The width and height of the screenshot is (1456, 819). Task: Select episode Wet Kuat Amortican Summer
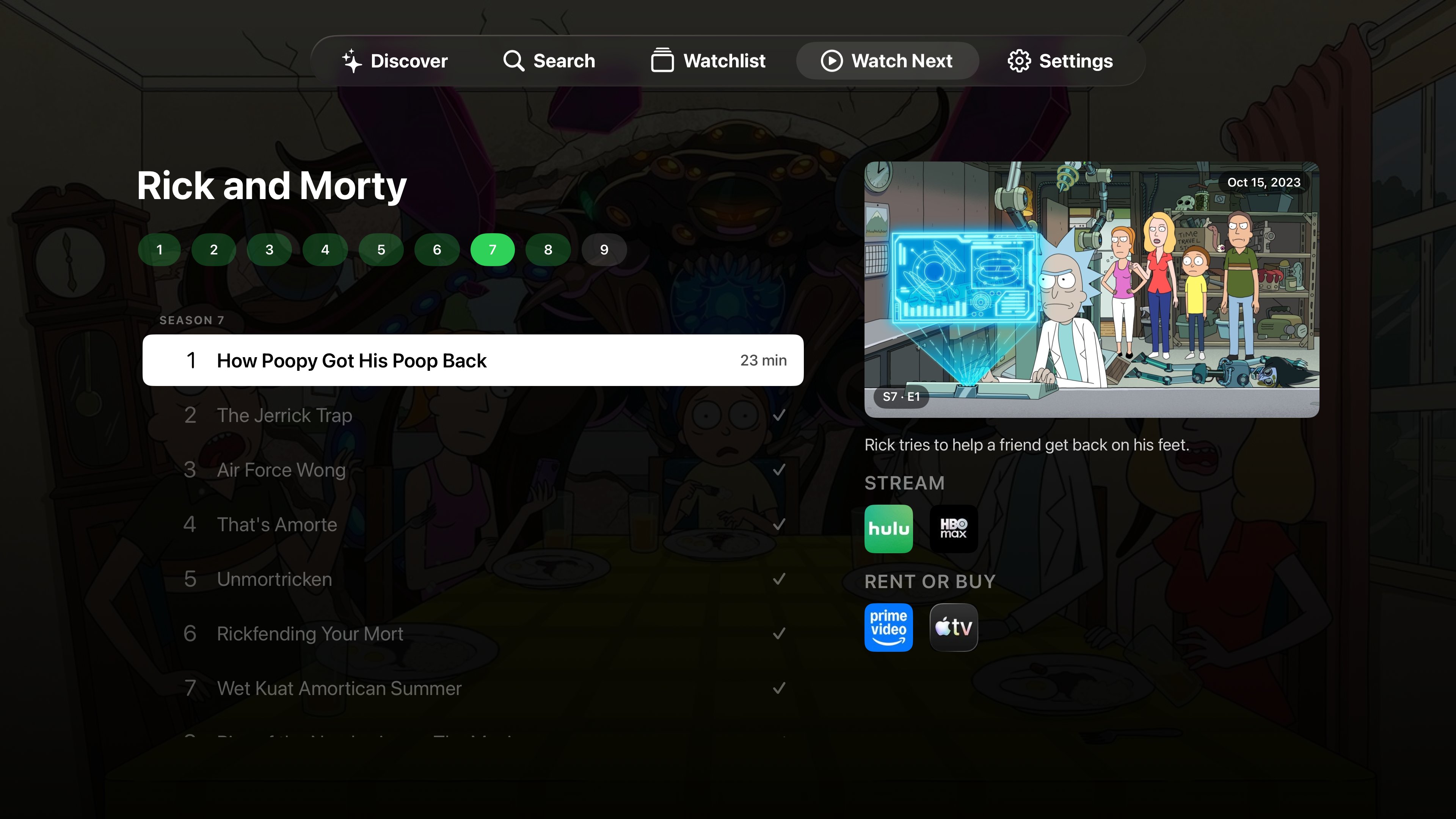coord(473,689)
